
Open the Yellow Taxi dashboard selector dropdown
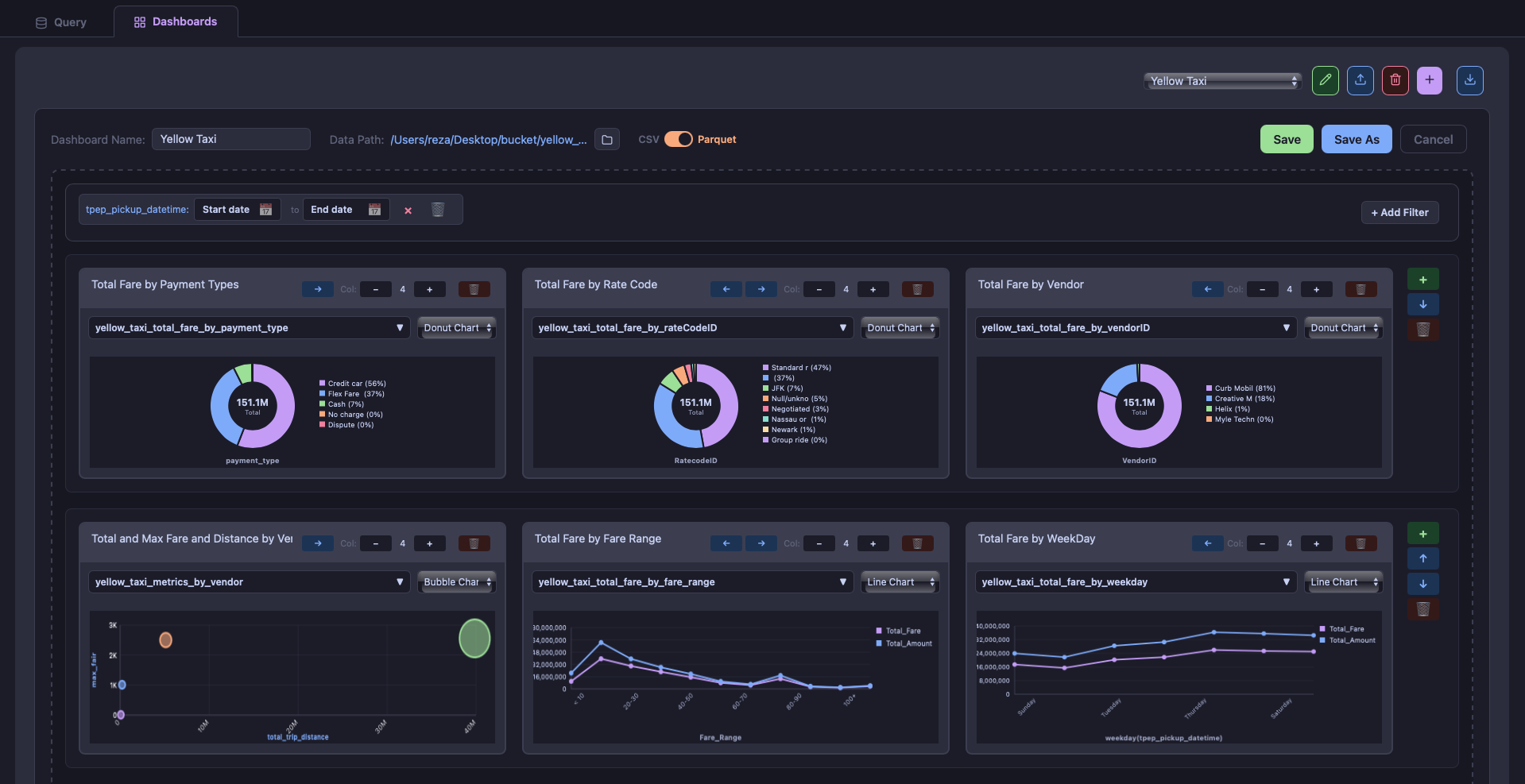(x=1222, y=81)
